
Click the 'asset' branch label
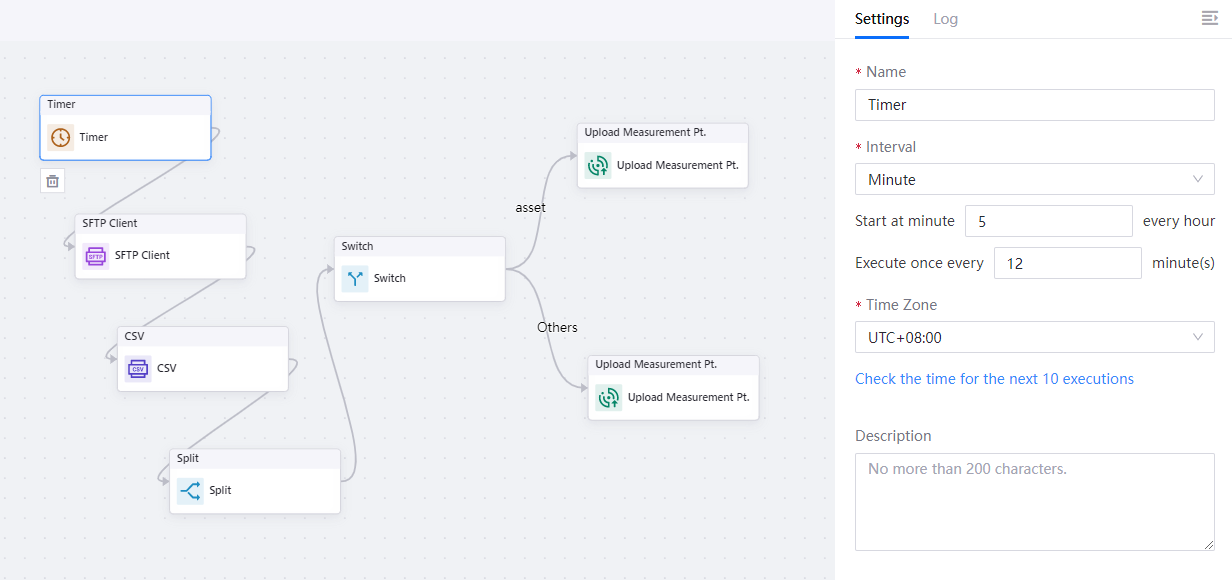pos(531,207)
